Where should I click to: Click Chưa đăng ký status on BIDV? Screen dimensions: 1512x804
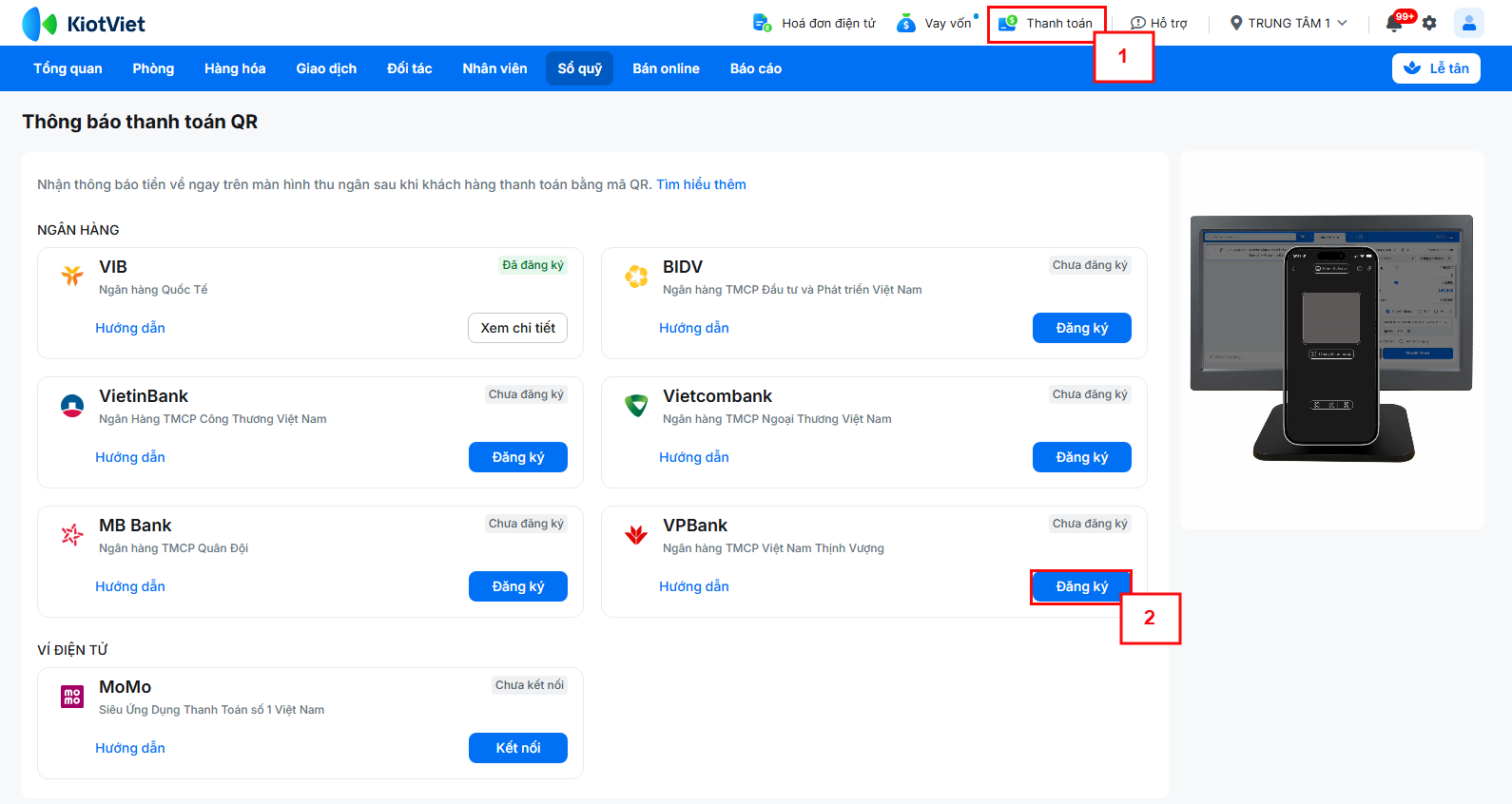click(1090, 265)
